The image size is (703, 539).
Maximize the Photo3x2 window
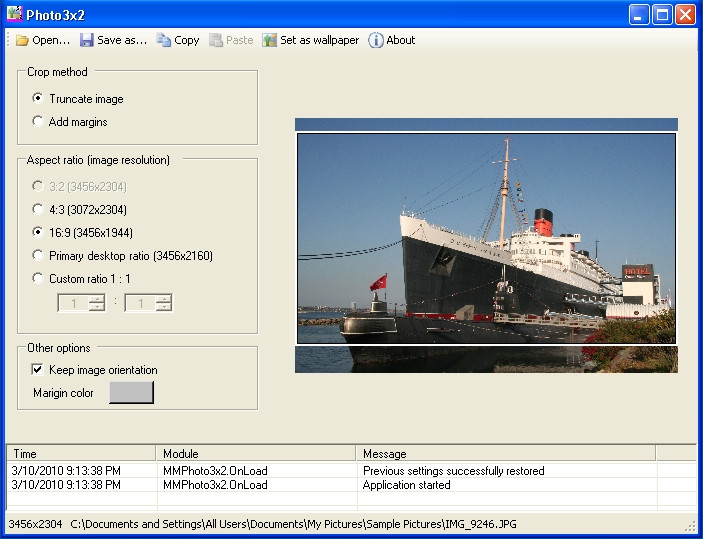662,14
